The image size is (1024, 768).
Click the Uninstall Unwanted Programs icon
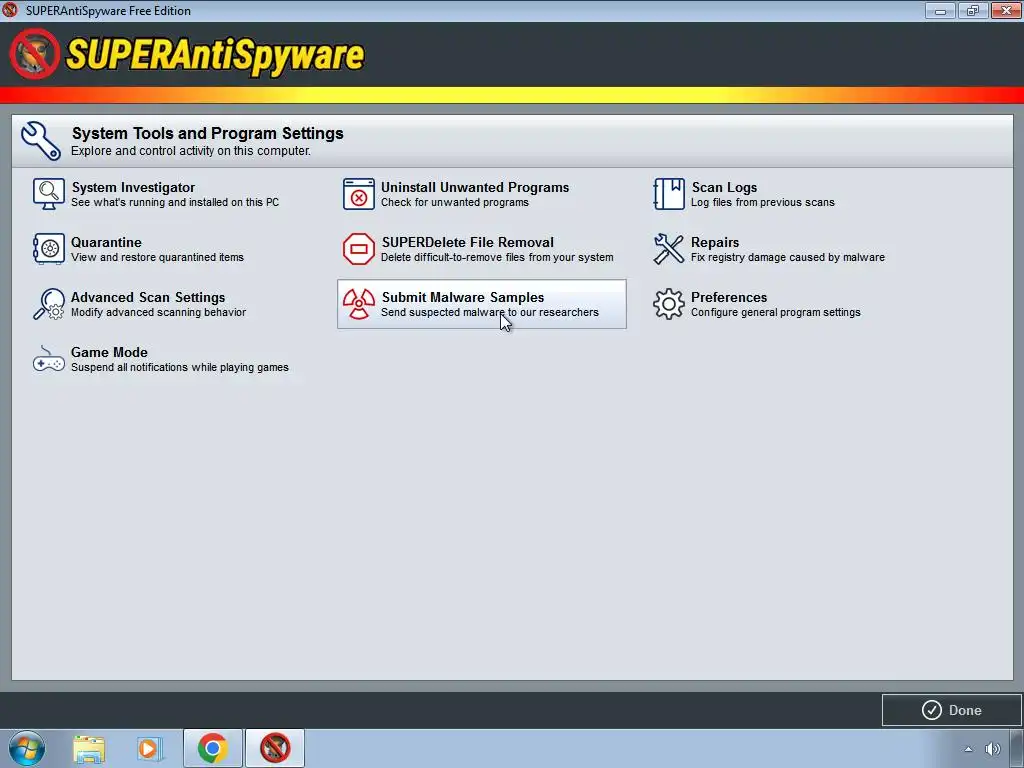click(359, 194)
